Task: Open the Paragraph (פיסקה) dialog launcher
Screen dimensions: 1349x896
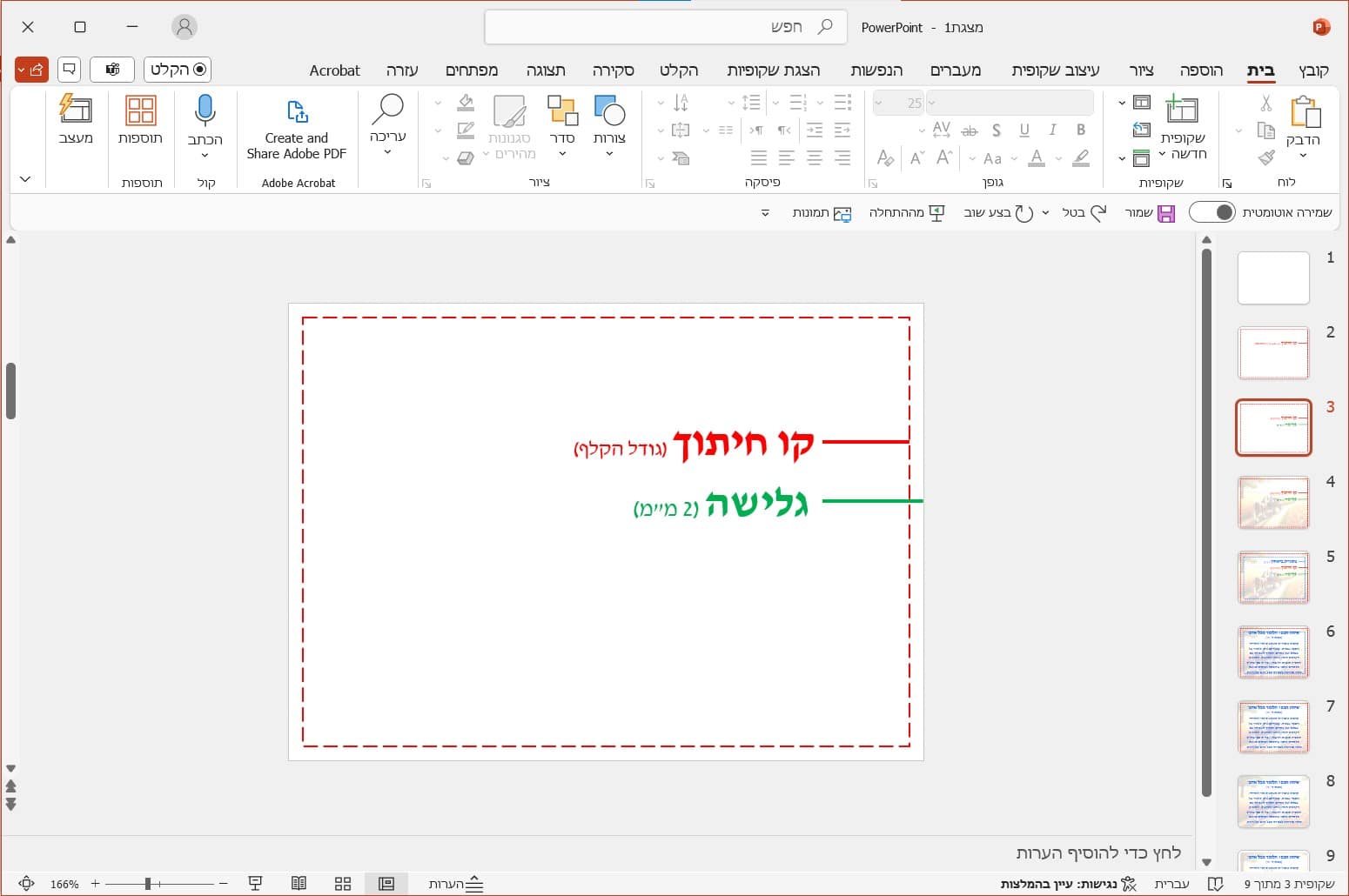Action: (x=649, y=184)
